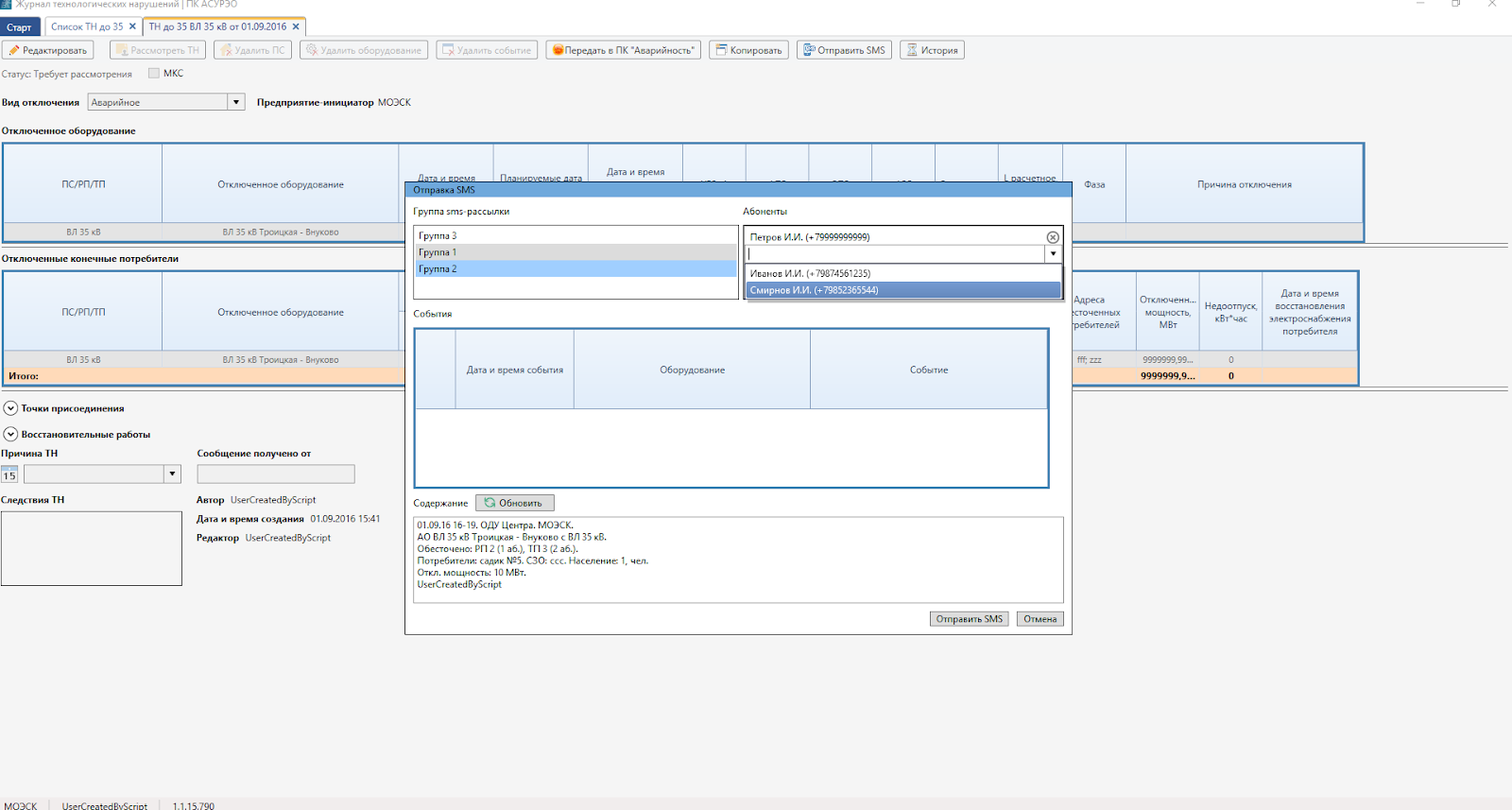Click the Редактировать pencil button
Screen dimensions: 1512x810
click(48, 50)
